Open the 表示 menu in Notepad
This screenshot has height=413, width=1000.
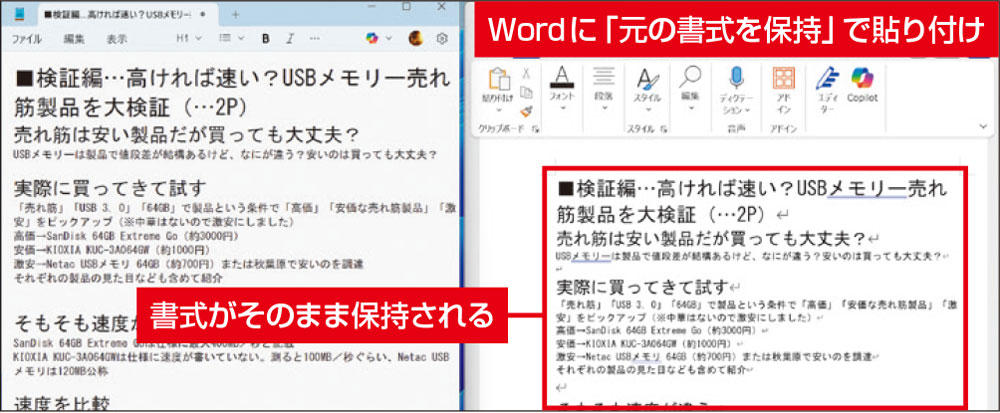click(x=117, y=39)
